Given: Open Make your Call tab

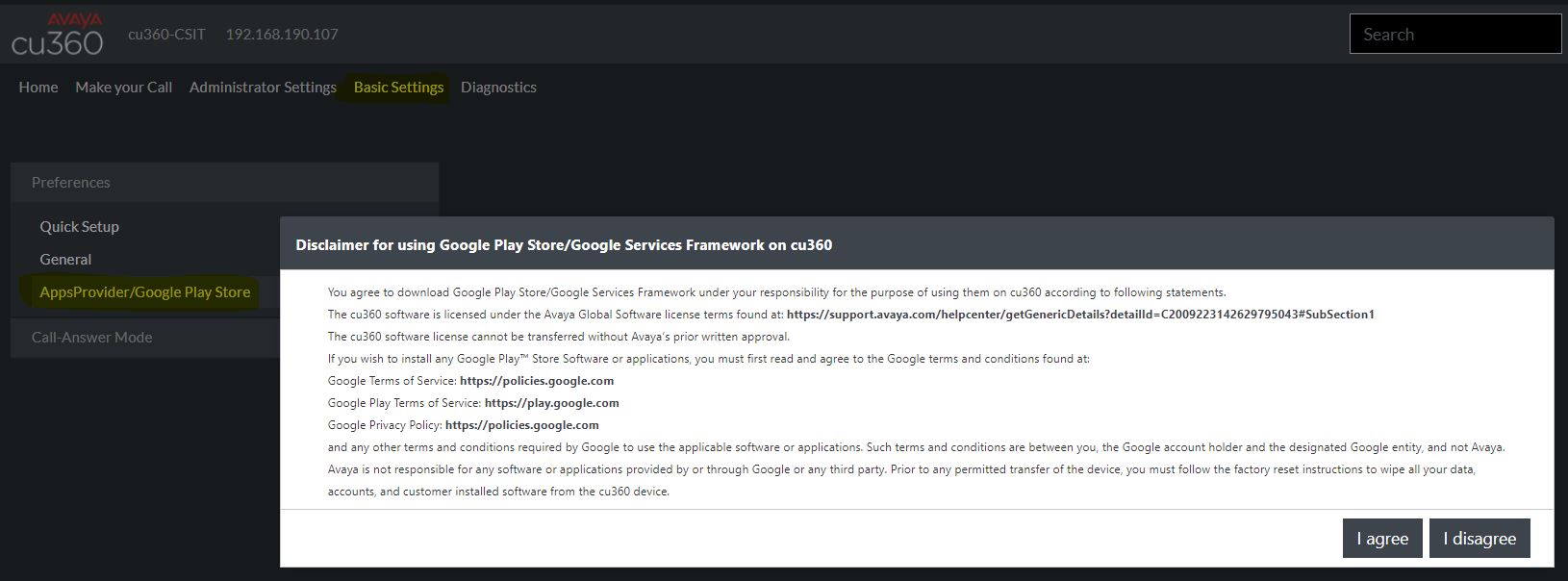Looking at the screenshot, I should pos(124,87).
